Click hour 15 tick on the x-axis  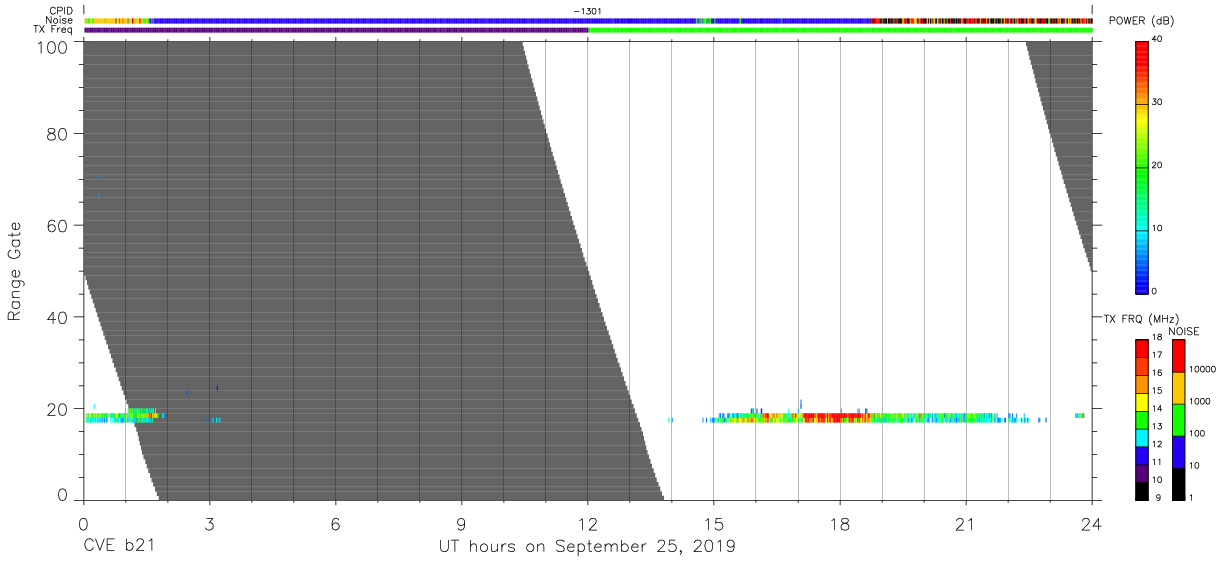point(713,524)
